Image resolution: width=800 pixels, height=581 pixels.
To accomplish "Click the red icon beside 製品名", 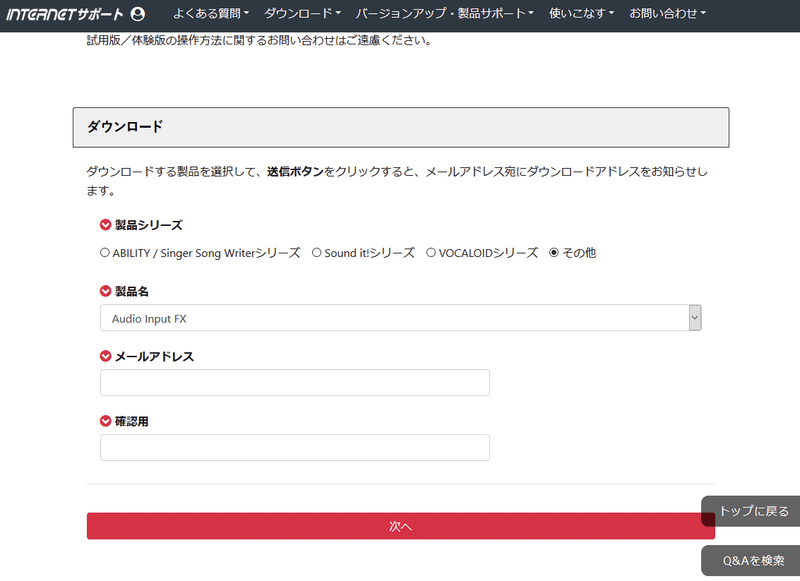I will point(105,291).
